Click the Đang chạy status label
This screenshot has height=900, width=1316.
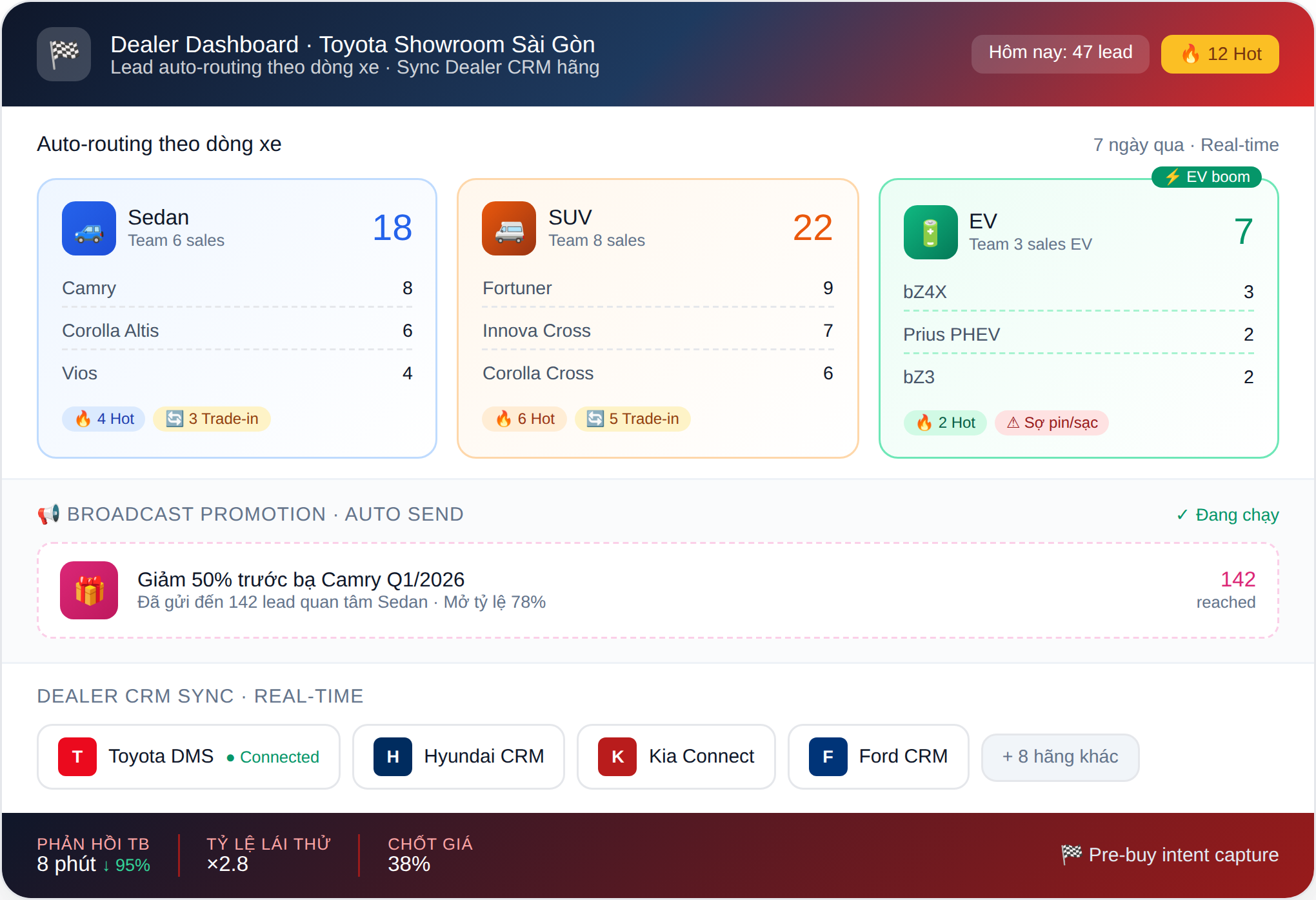click(x=1227, y=515)
